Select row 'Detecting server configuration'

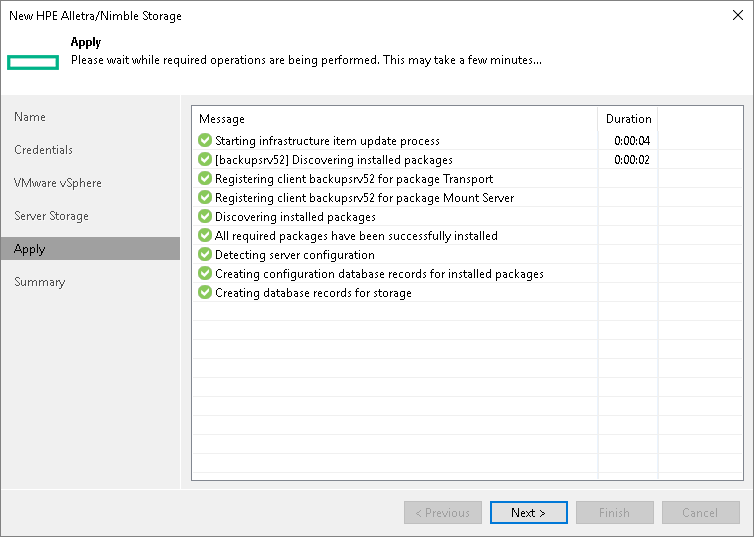point(467,254)
